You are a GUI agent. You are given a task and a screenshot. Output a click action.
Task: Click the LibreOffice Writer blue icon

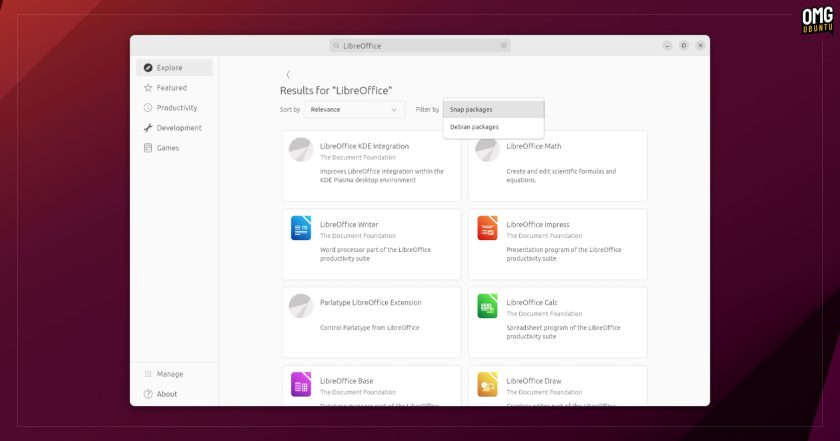[x=301, y=228]
